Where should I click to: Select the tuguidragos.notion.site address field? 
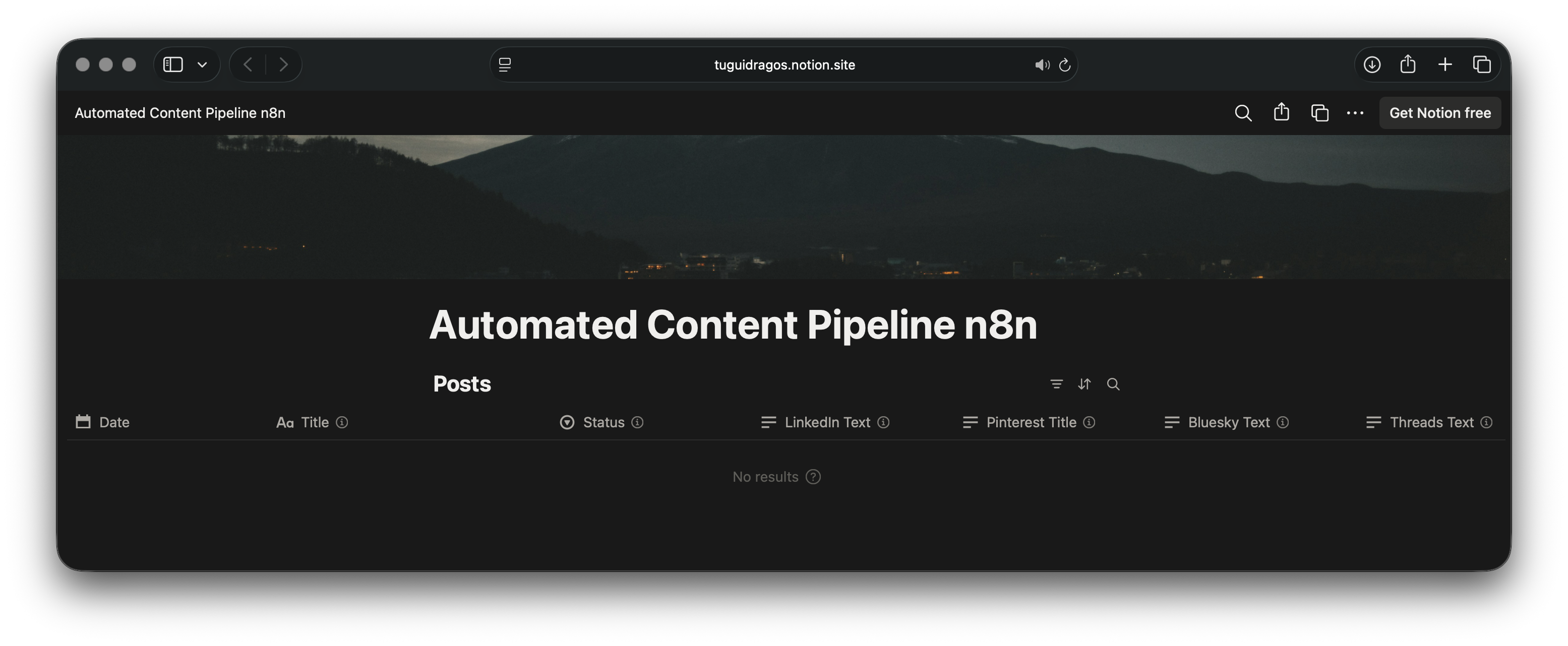[x=784, y=64]
